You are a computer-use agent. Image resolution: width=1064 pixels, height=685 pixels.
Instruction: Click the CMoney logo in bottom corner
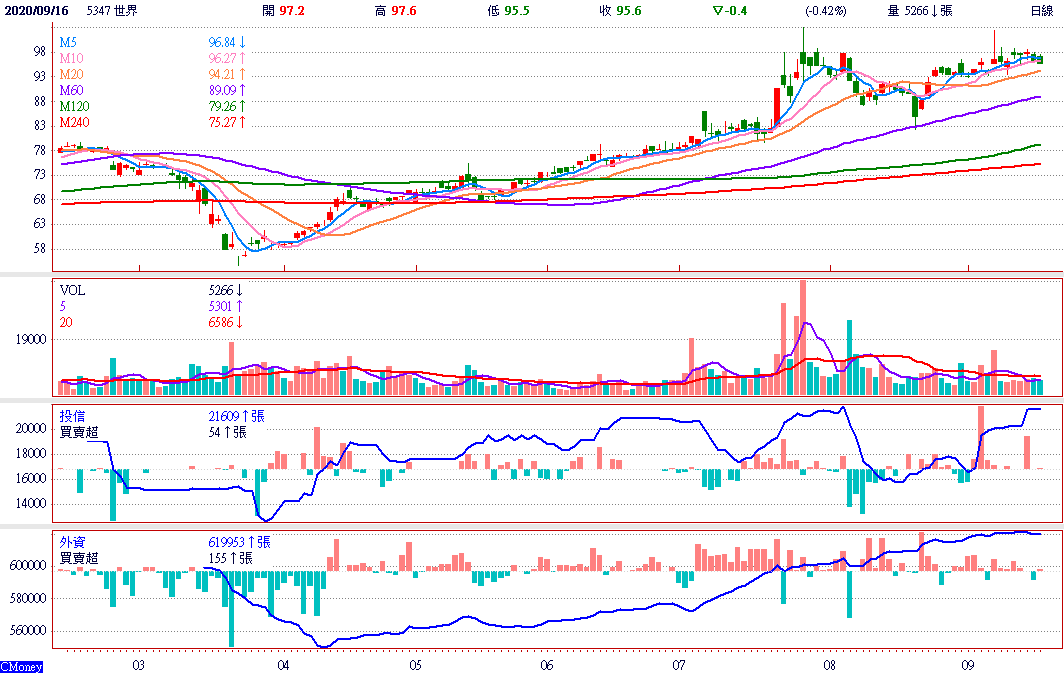(x=21, y=667)
